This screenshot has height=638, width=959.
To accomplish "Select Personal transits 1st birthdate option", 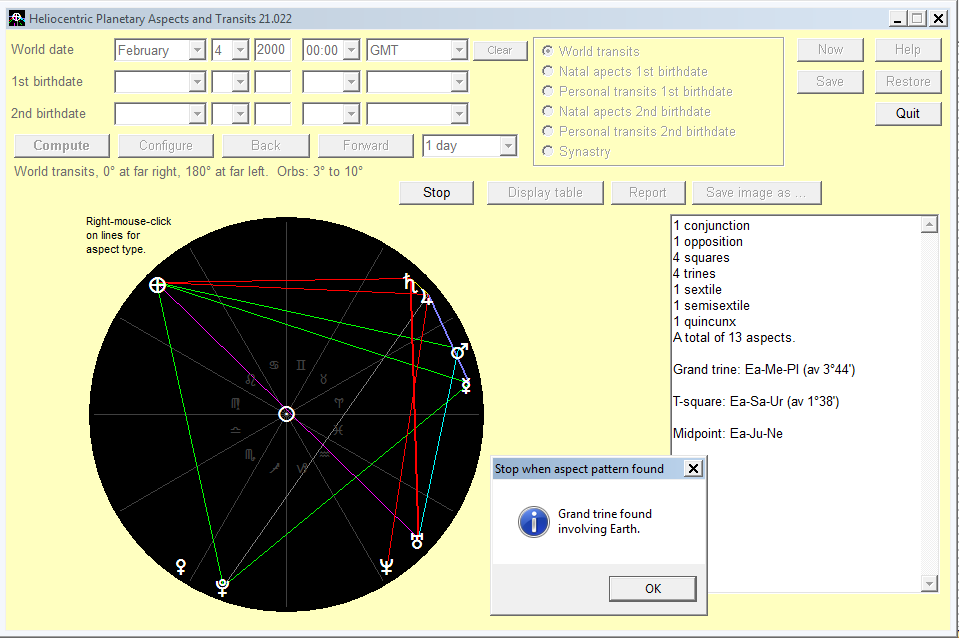I will (x=547, y=91).
